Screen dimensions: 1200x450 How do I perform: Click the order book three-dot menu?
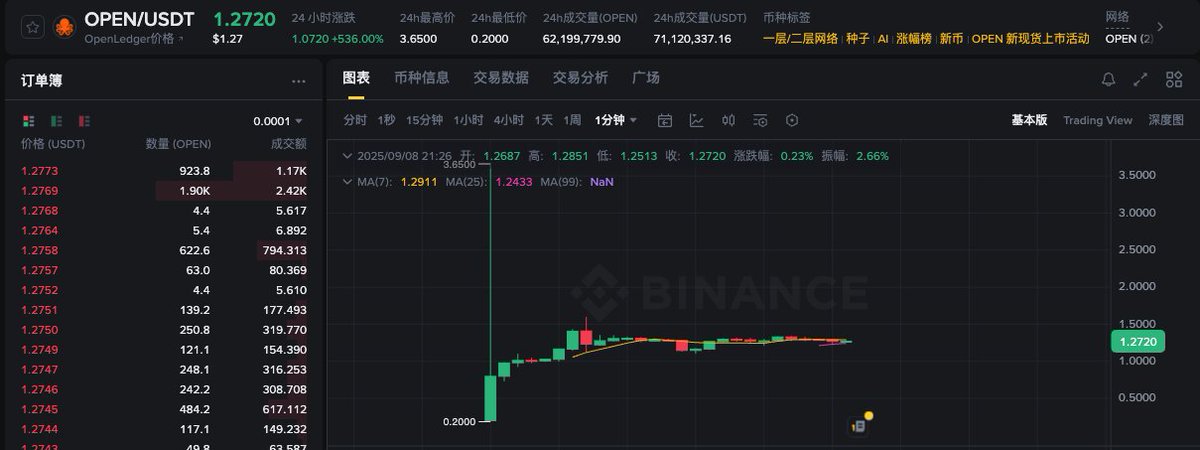(298, 82)
